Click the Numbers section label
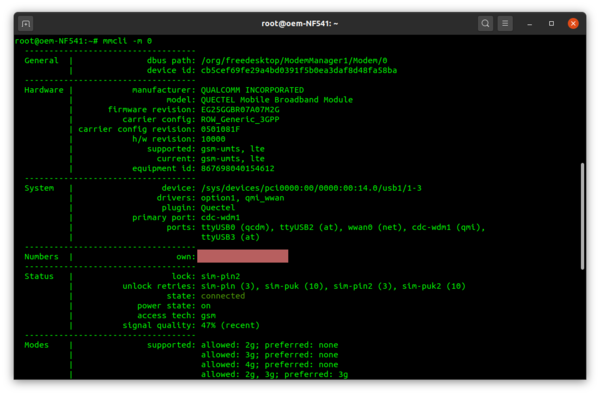The width and height of the screenshot is (600, 395). (41, 257)
